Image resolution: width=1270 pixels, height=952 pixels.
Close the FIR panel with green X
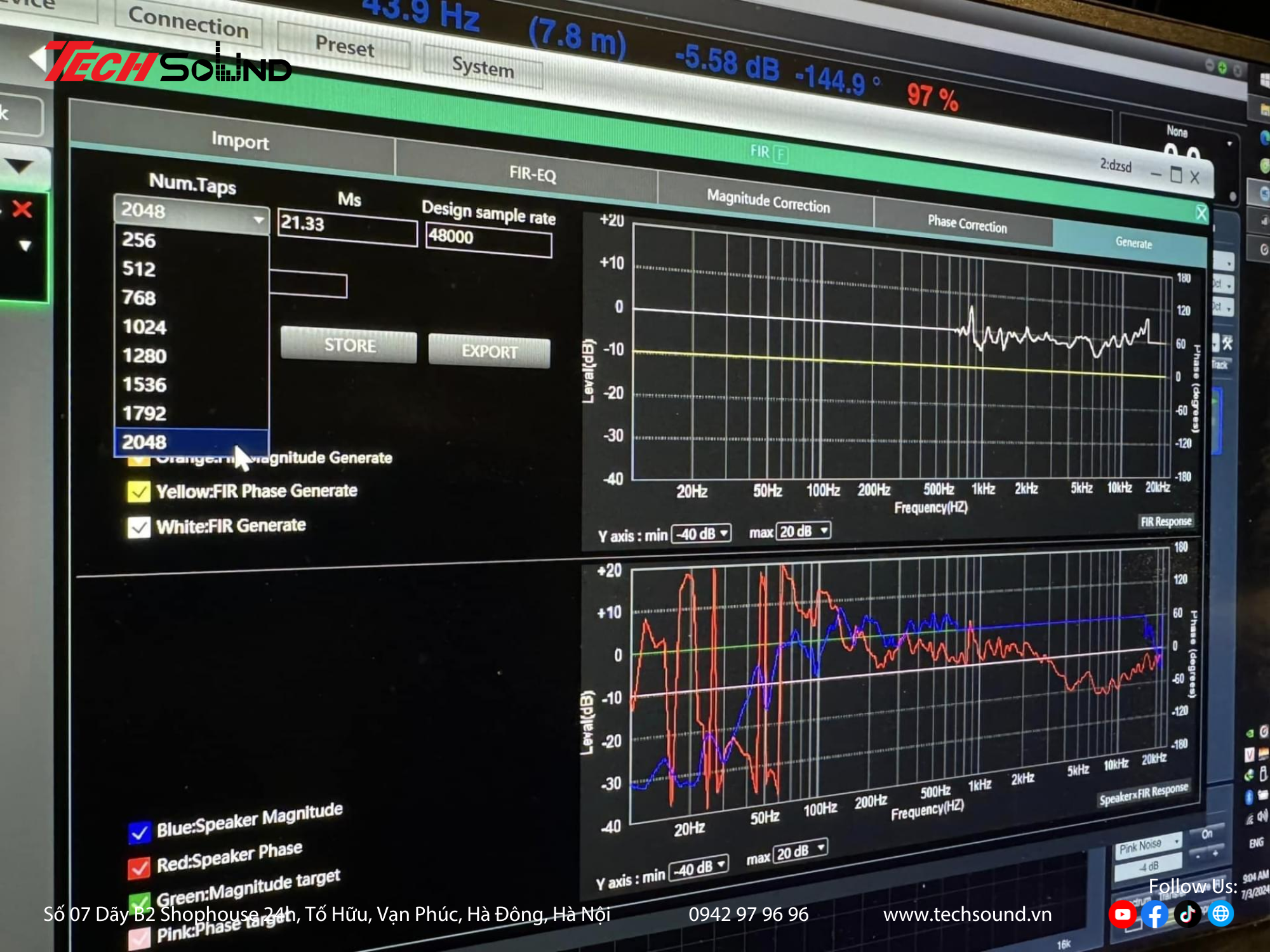[1201, 214]
